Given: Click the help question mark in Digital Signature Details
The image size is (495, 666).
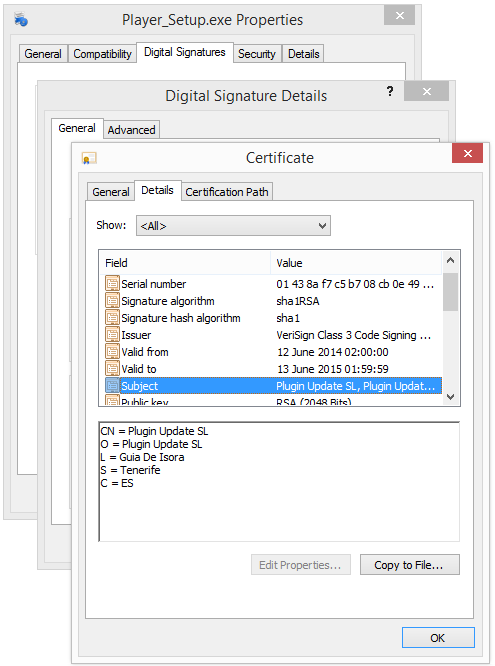Looking at the screenshot, I should point(390,91).
